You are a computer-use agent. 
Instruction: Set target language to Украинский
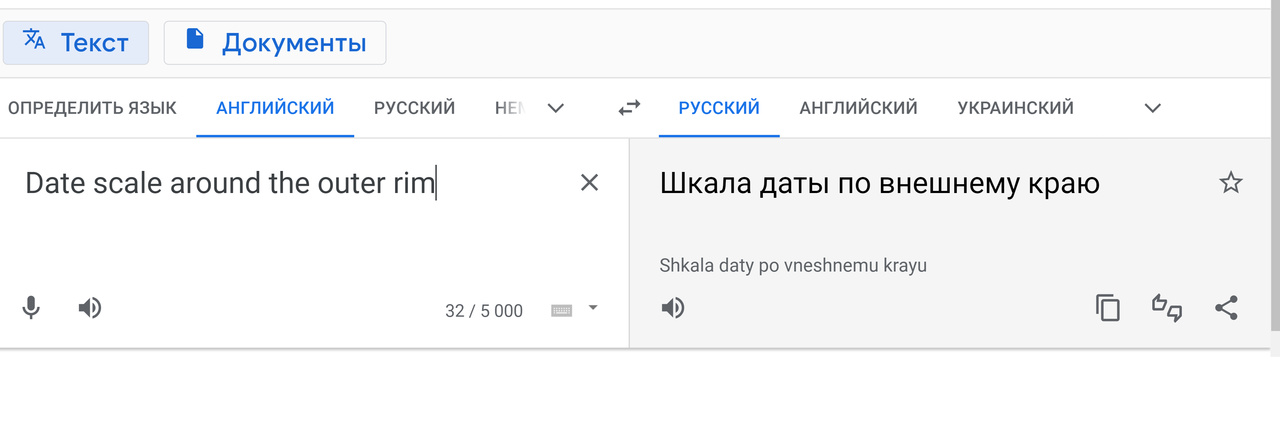[1015, 108]
